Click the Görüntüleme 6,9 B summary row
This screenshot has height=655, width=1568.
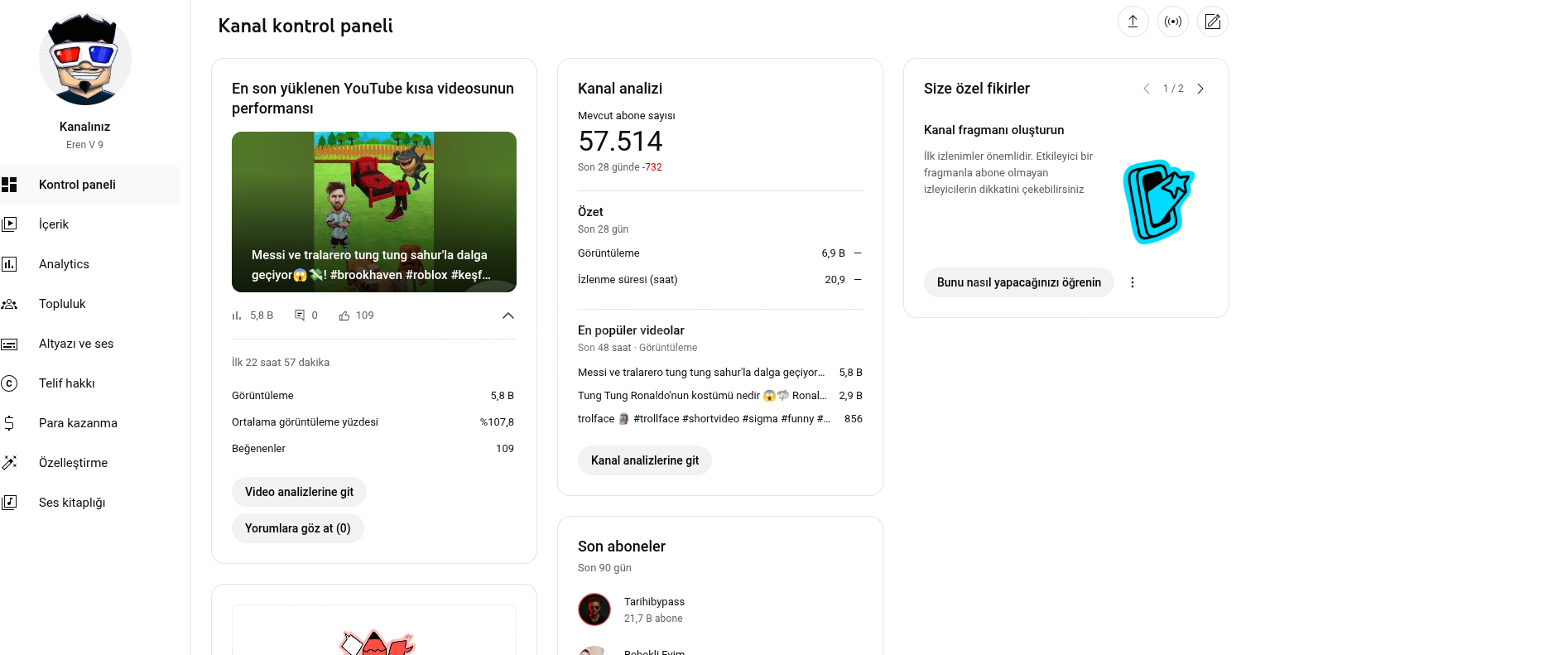[x=720, y=253]
